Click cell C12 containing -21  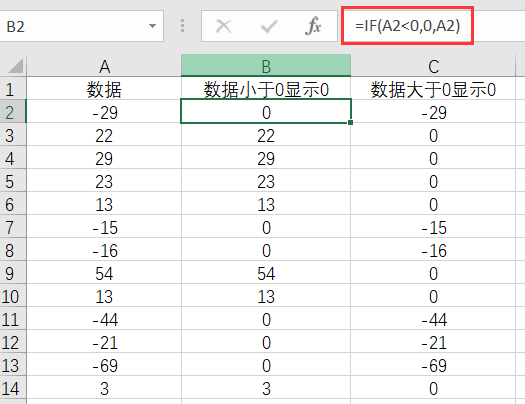point(433,341)
